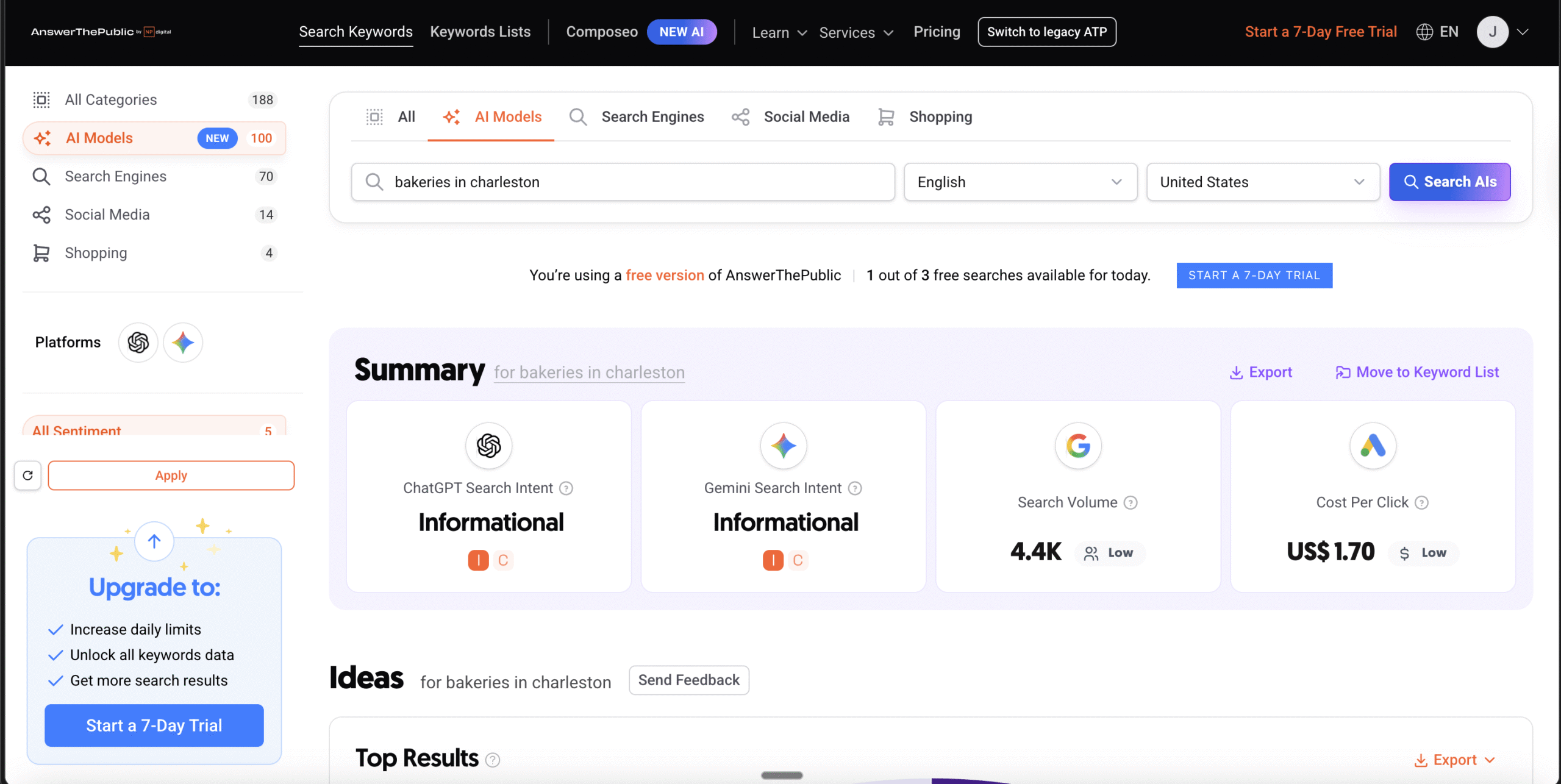Click the free version link
This screenshot has width=1561, height=784.
(x=665, y=276)
